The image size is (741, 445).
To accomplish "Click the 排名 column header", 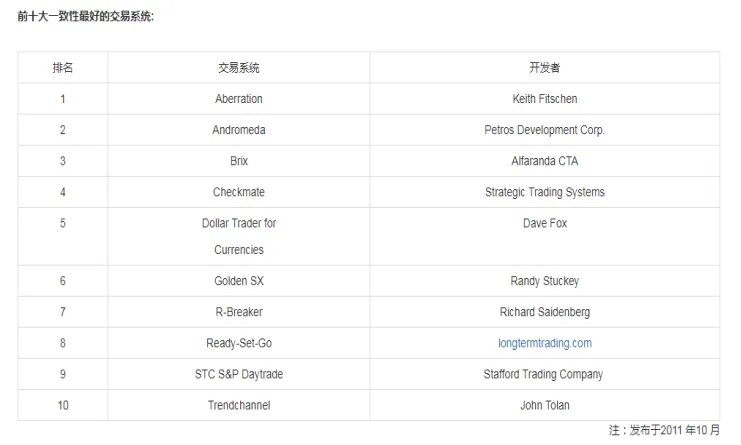I will [x=62, y=68].
